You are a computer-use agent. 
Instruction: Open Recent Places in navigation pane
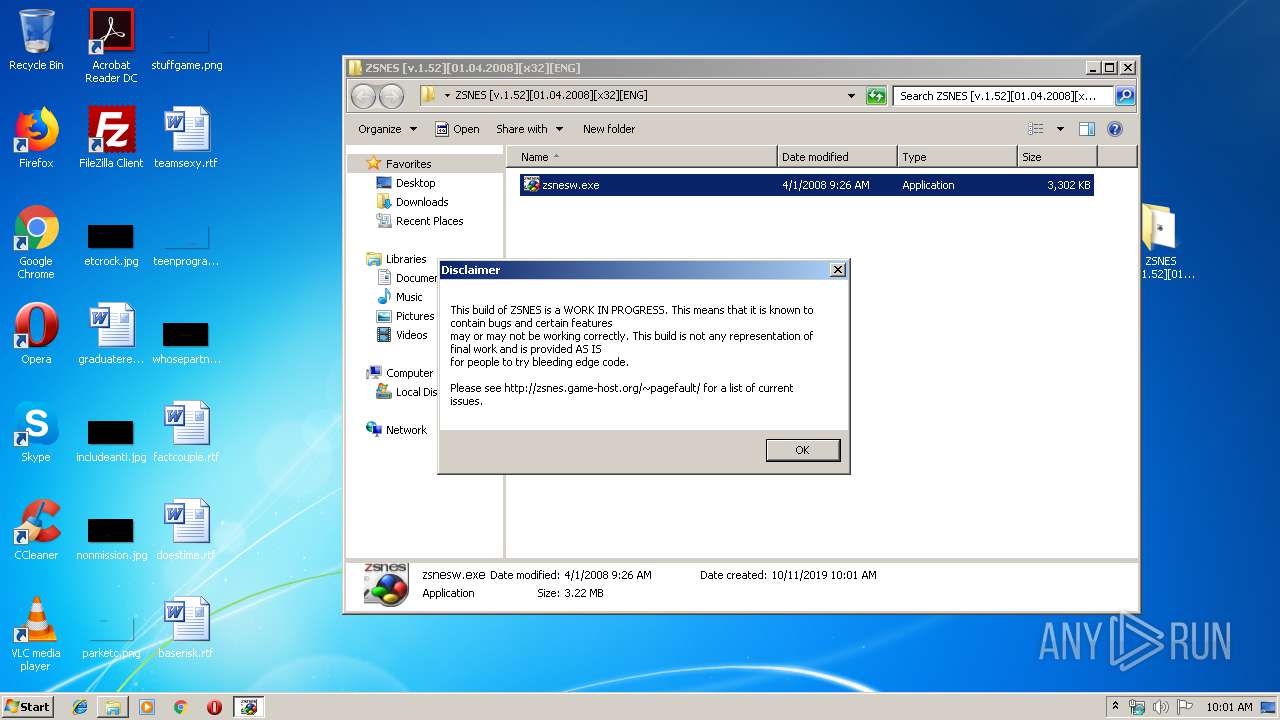coord(429,221)
